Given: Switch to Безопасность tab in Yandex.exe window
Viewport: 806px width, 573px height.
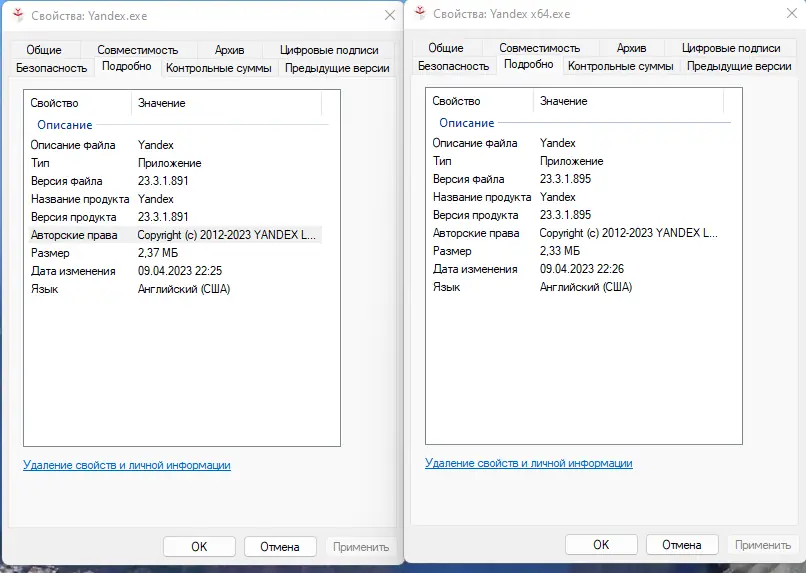Looking at the screenshot, I should [x=51, y=68].
